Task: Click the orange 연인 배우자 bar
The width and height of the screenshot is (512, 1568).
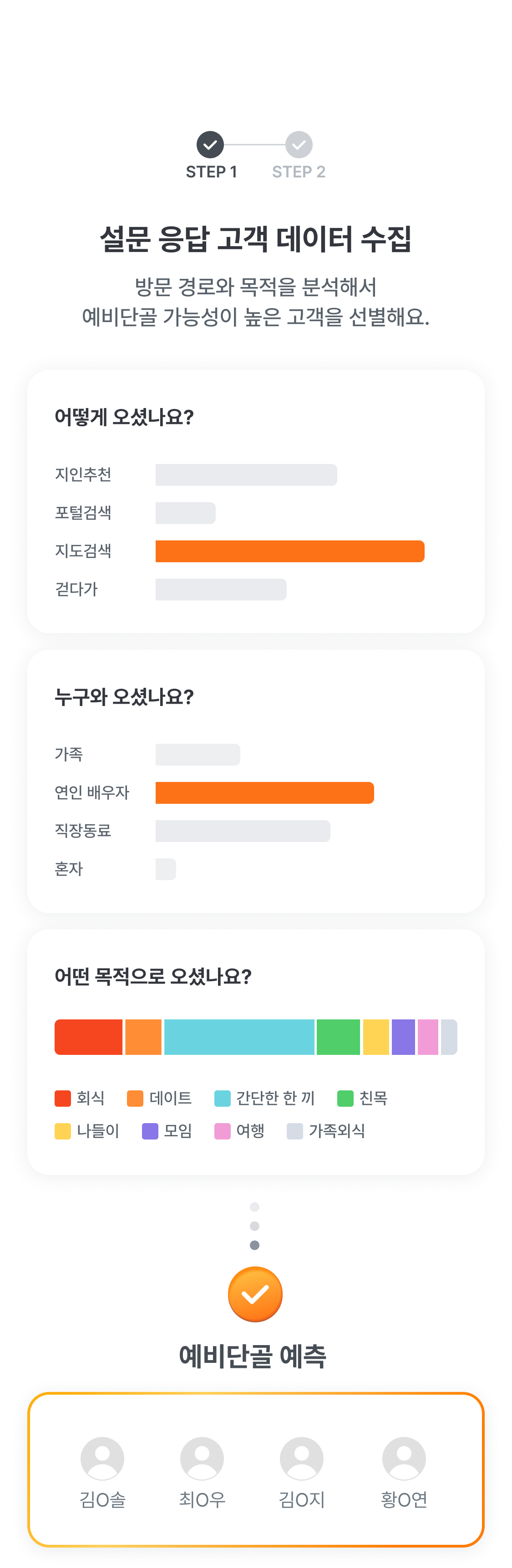Action: [265, 792]
